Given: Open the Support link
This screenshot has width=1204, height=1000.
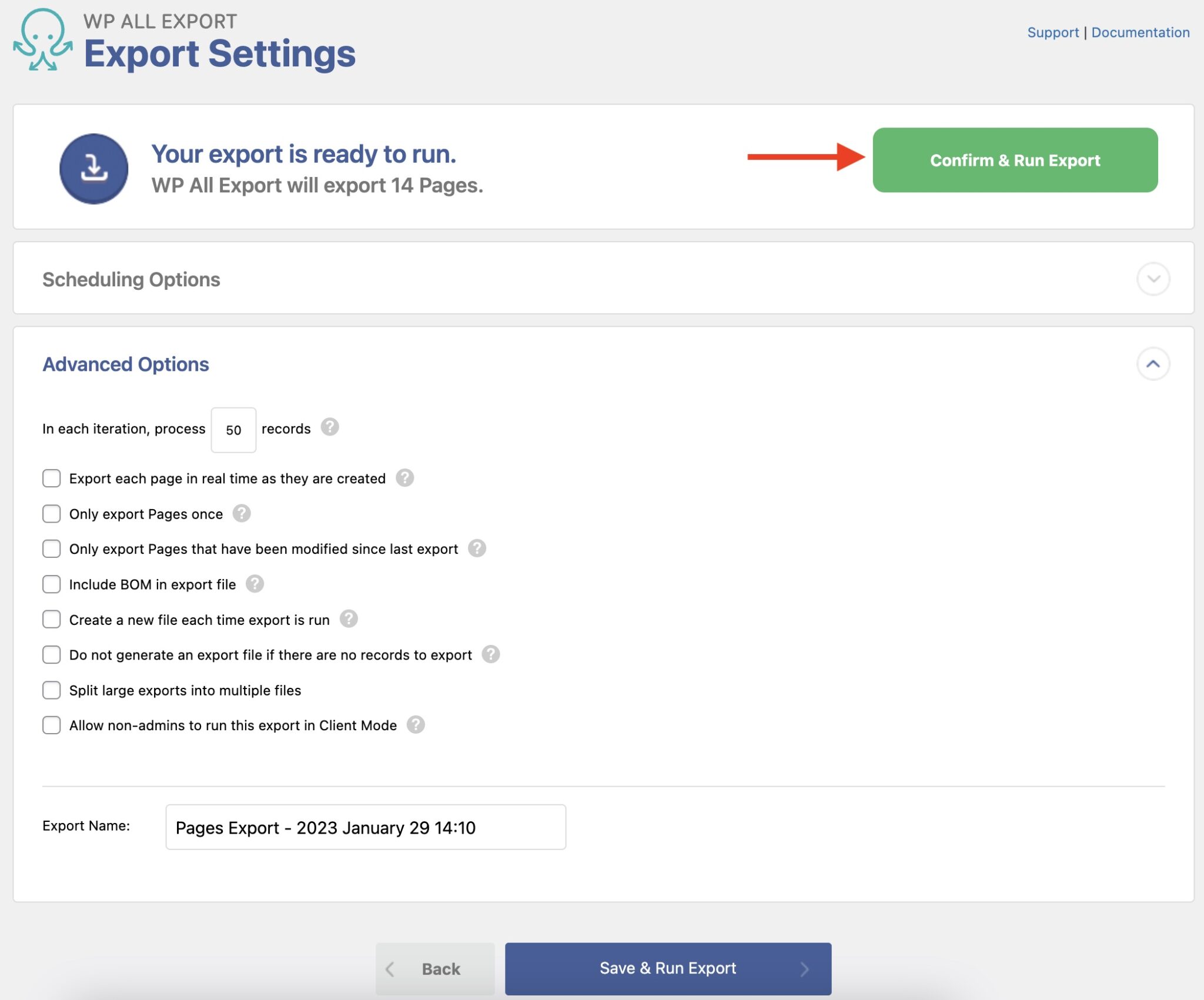Looking at the screenshot, I should tap(1054, 32).
